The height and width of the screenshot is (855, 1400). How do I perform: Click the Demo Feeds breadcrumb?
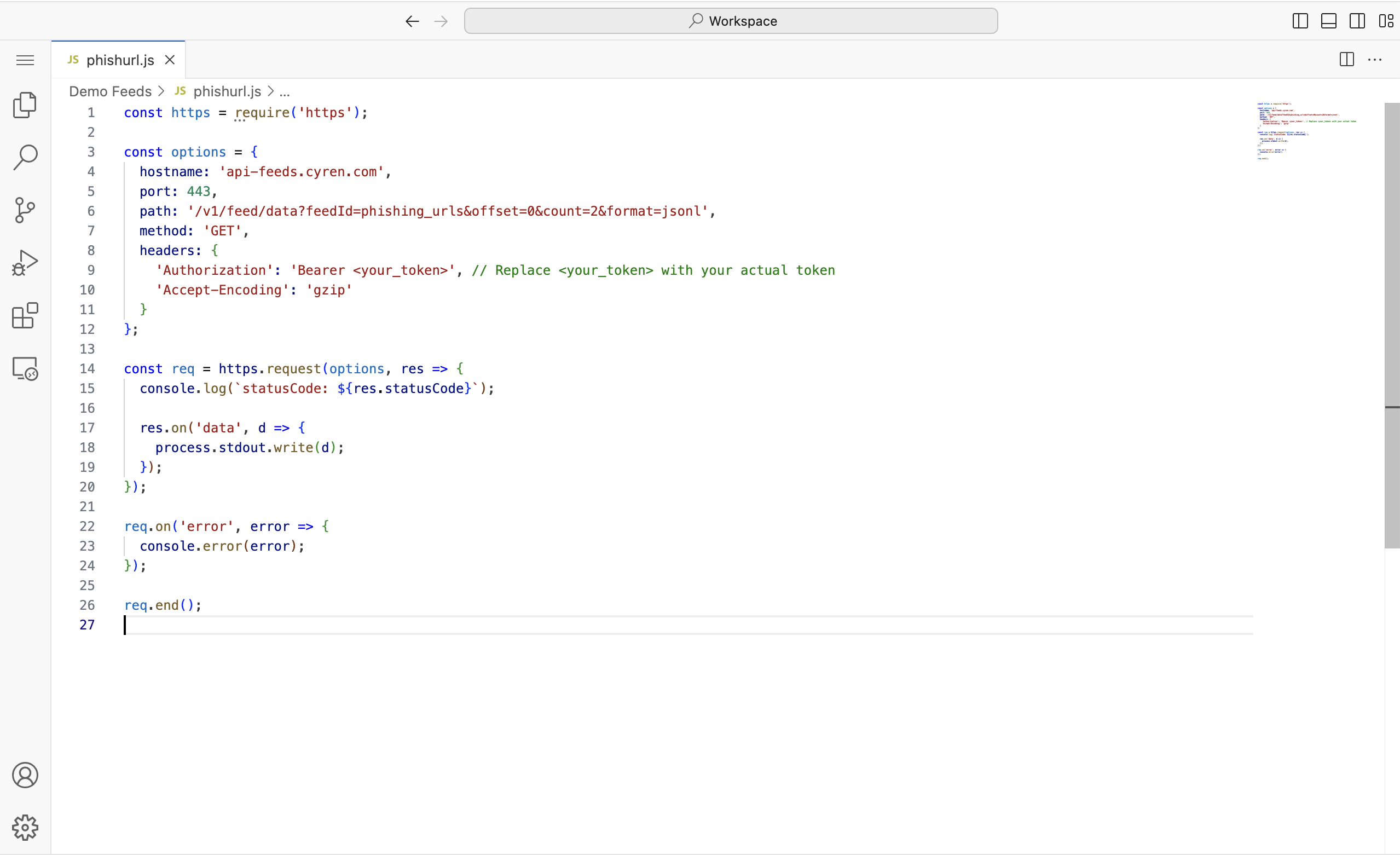[x=110, y=91]
